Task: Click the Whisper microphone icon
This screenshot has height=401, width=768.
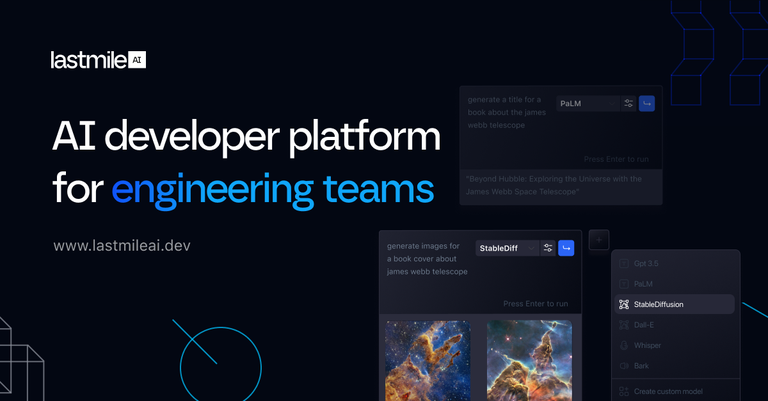Action: coord(624,345)
